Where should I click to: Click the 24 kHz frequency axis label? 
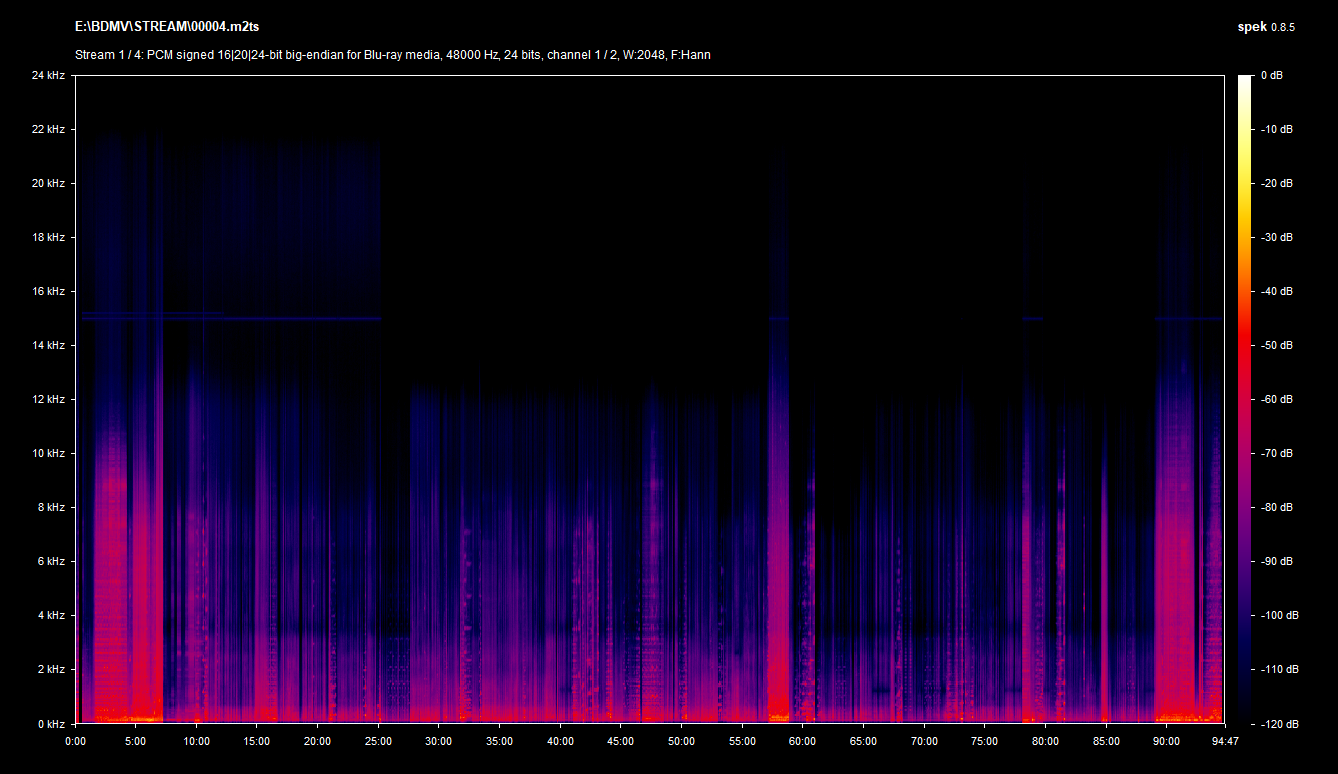[47, 75]
